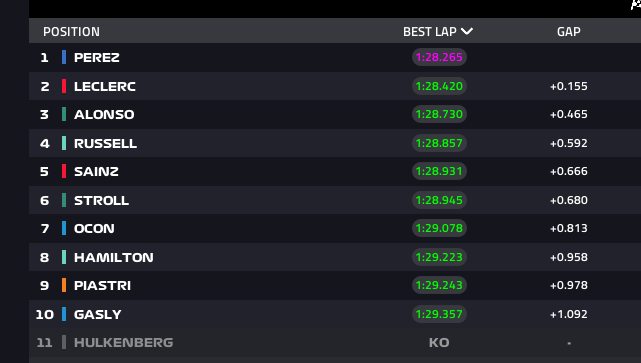Select Alonso's 1:28.730 lap time badge
641x363 pixels.
click(x=439, y=114)
